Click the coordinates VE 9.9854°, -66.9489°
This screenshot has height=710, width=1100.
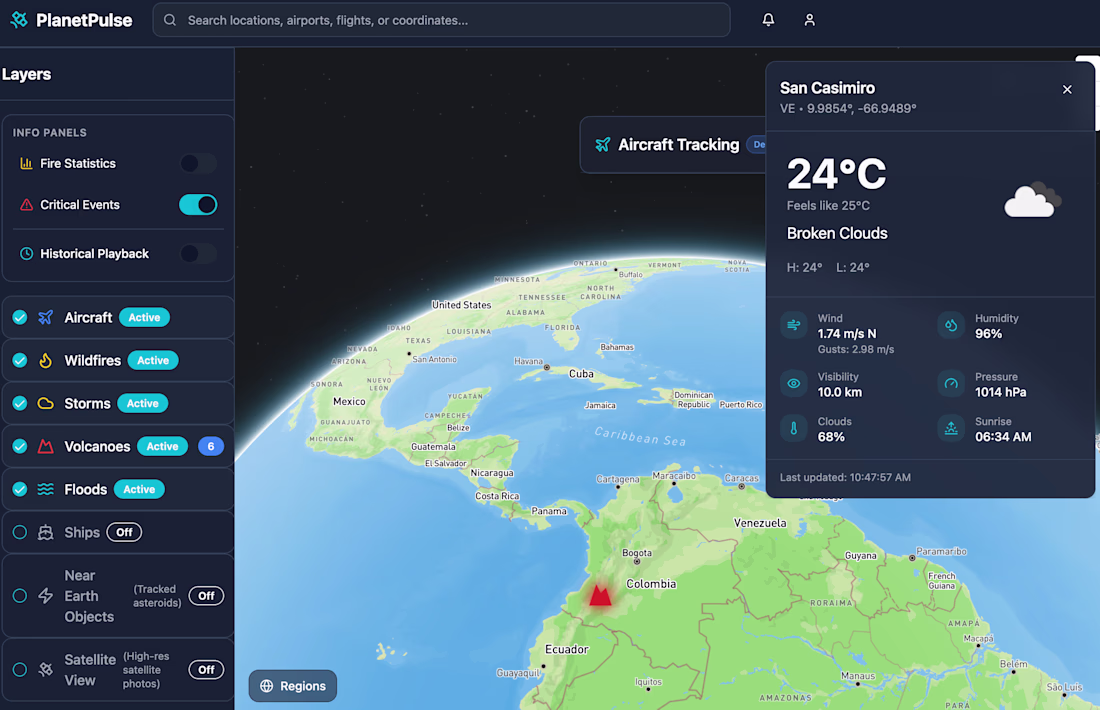848,109
